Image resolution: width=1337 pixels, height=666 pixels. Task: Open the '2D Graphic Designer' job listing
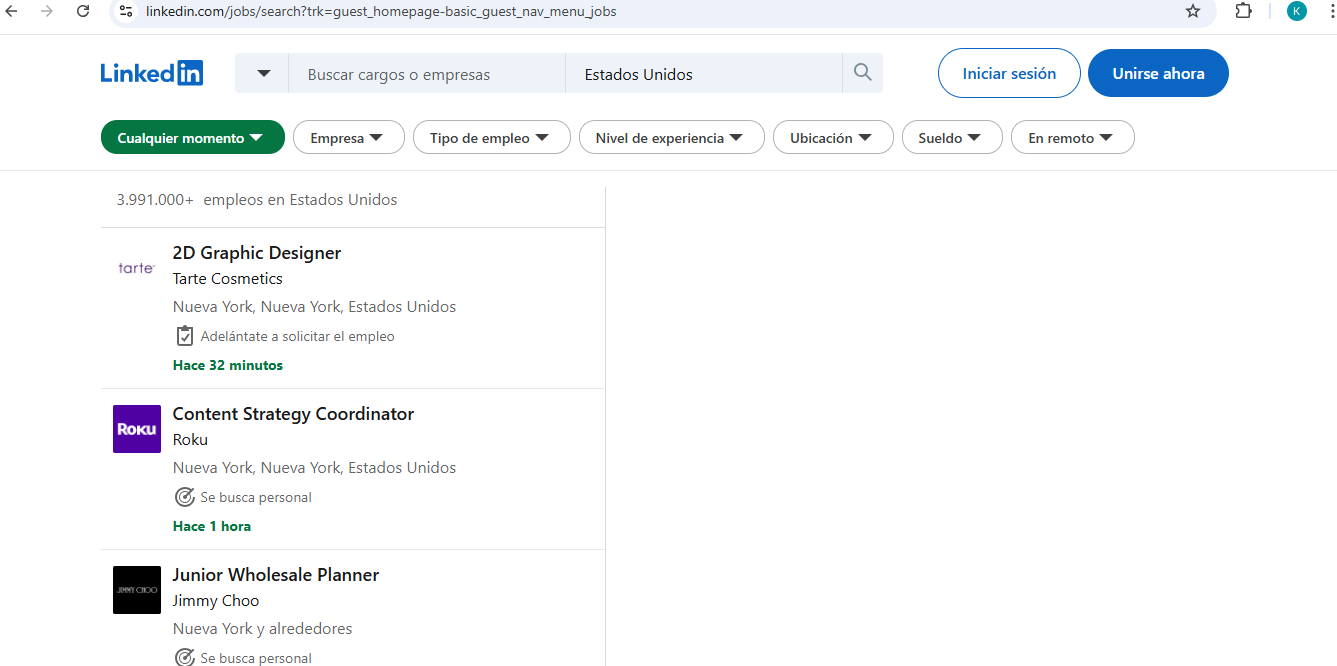click(256, 252)
